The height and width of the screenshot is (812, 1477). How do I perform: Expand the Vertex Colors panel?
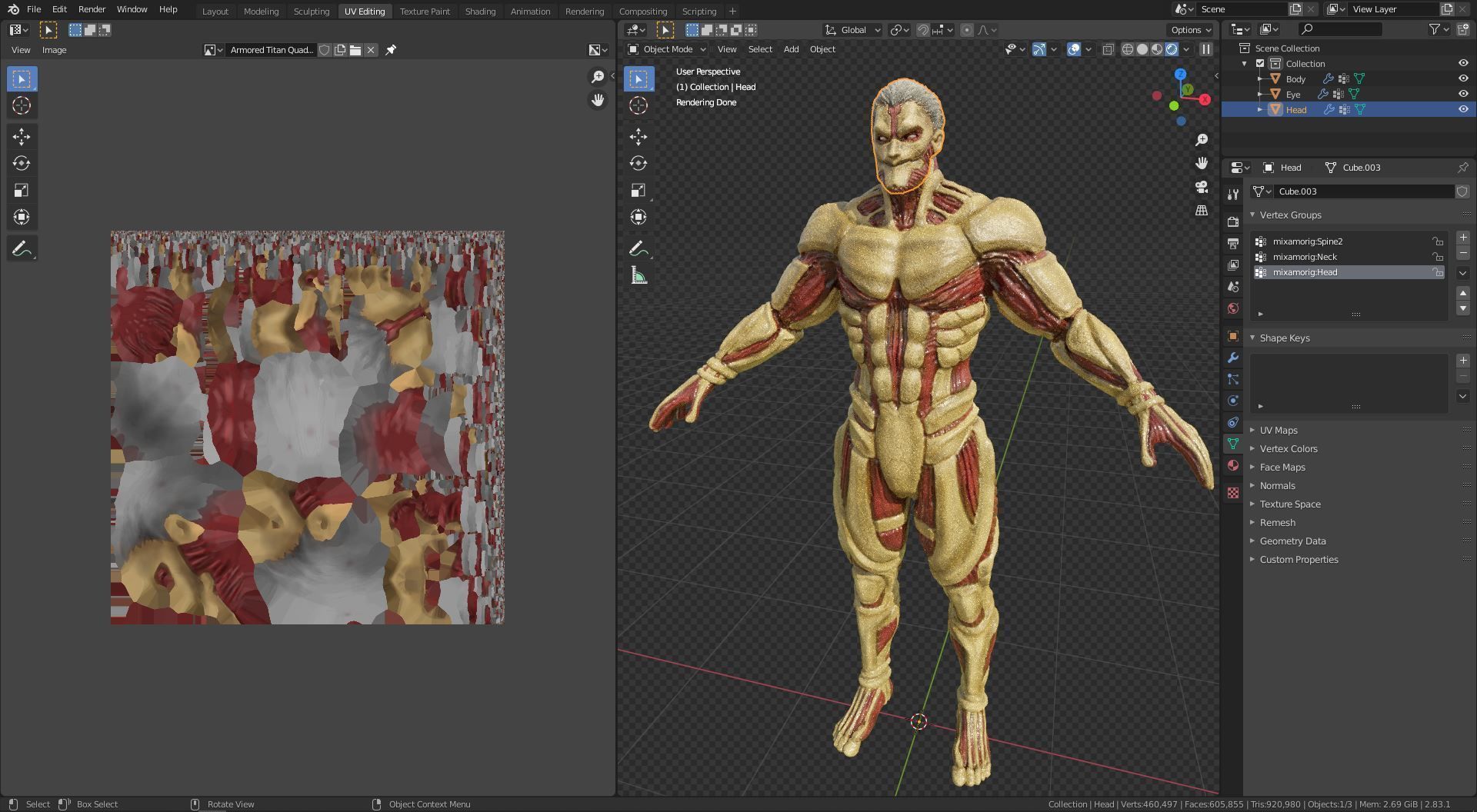1289,449
